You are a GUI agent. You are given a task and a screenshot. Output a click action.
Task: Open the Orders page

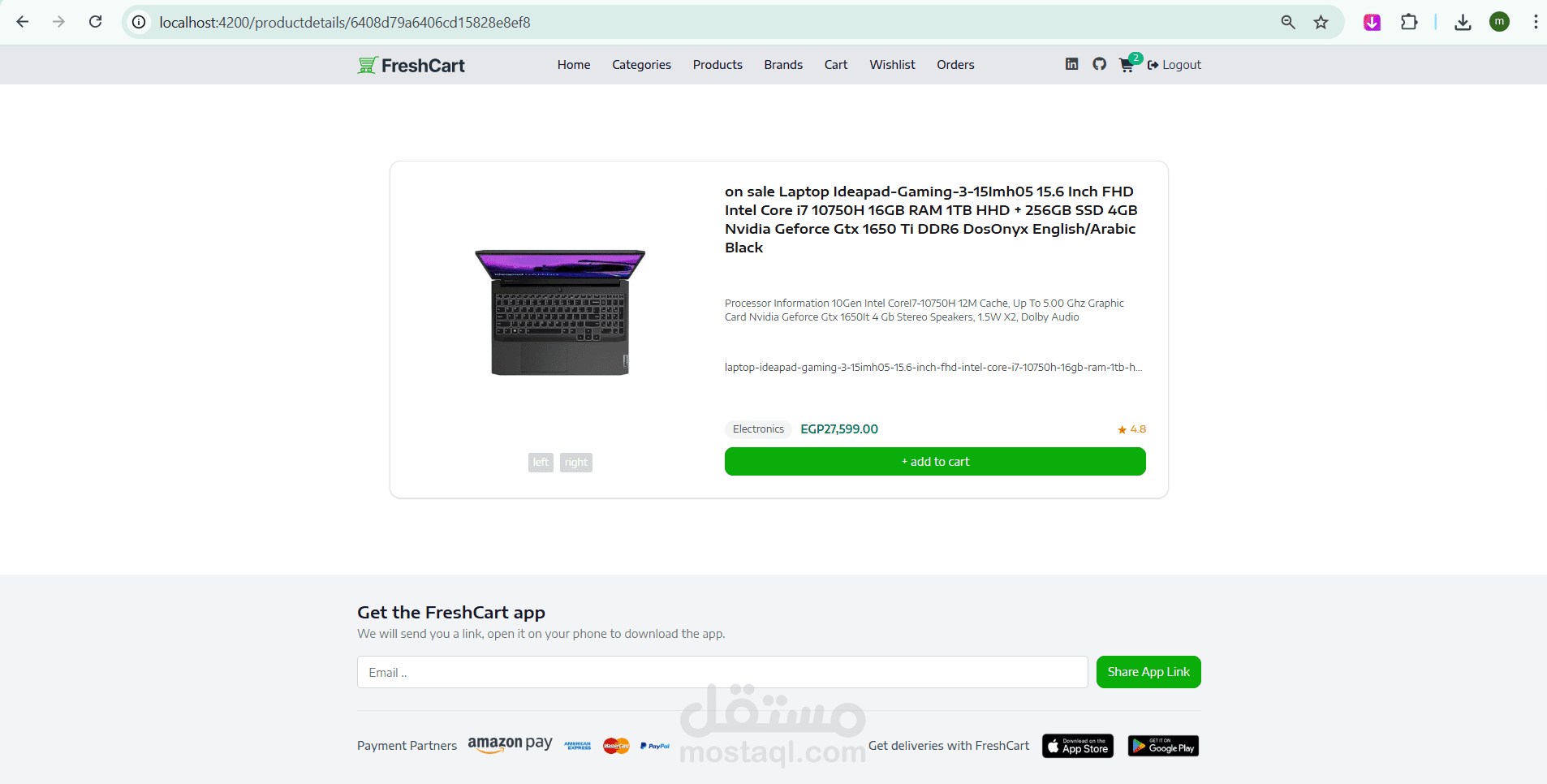click(x=955, y=65)
